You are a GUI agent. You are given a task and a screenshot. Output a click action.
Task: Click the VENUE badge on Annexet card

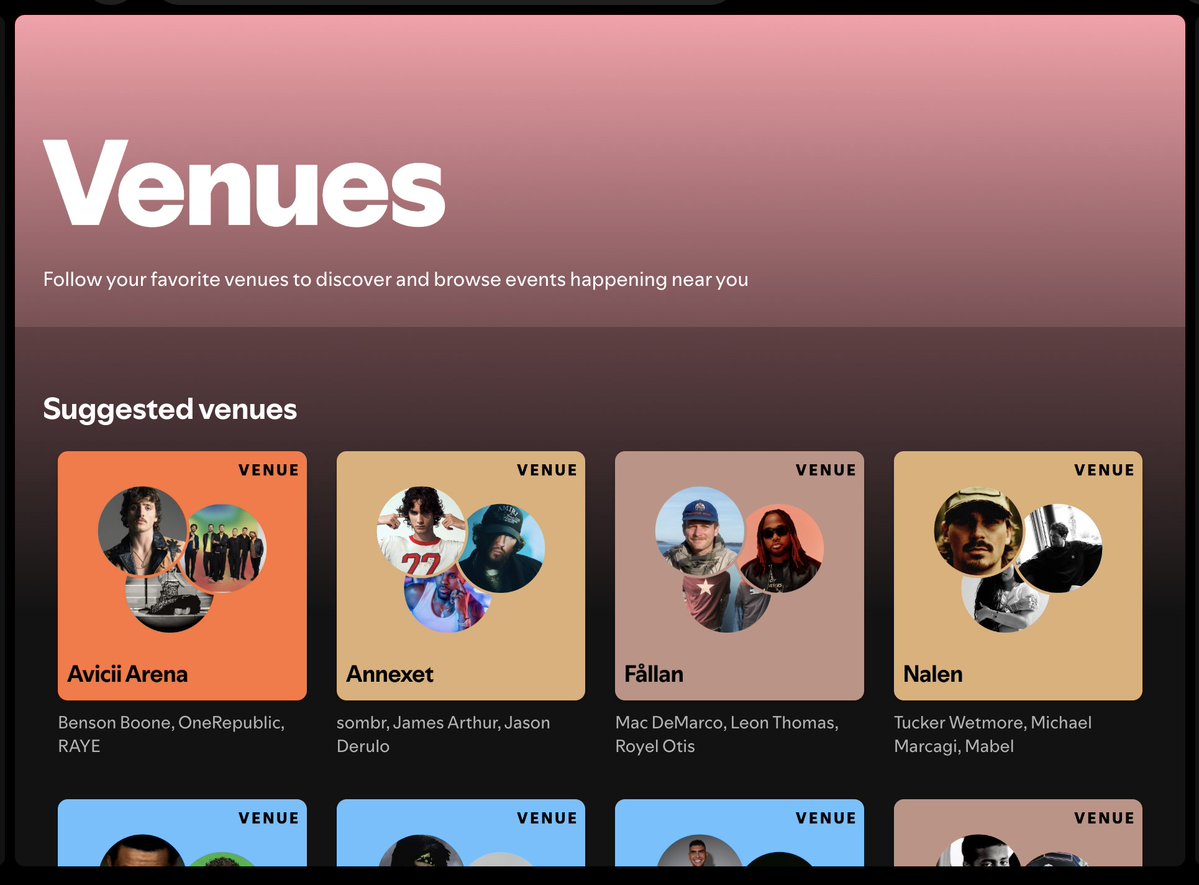[x=547, y=470]
